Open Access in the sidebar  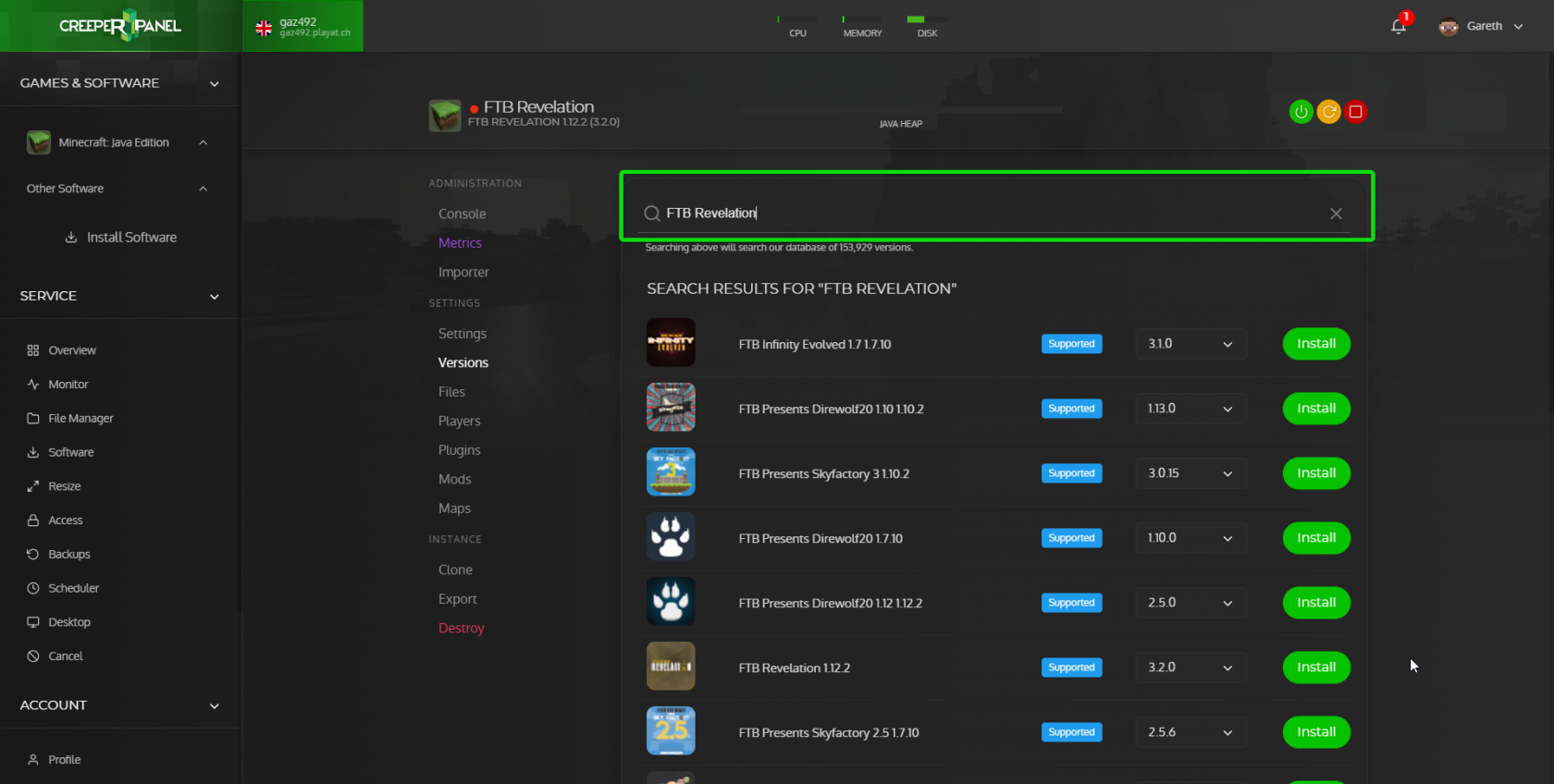[66, 521]
